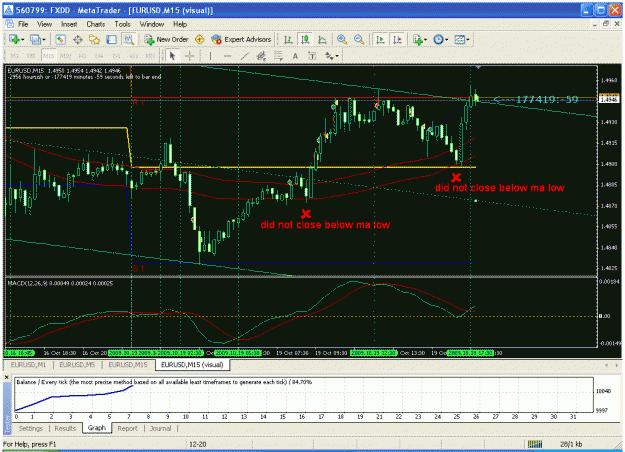
Task: Open the tester Report tab
Action: [x=127, y=428]
